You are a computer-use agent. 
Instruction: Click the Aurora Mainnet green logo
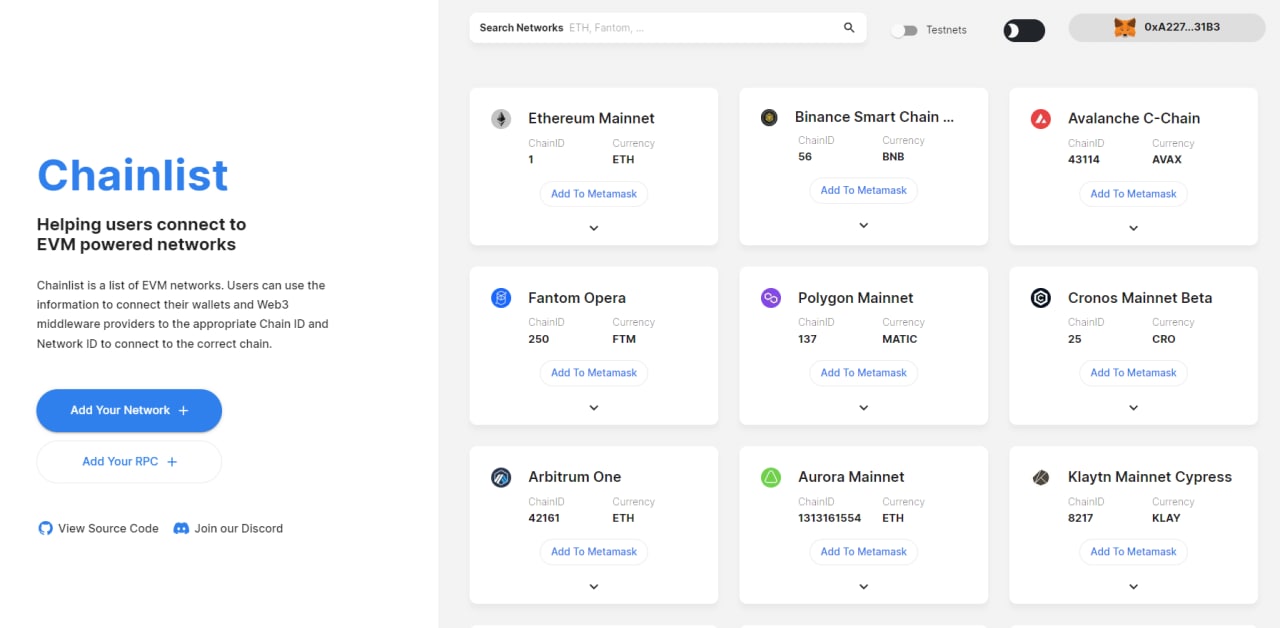tap(771, 477)
